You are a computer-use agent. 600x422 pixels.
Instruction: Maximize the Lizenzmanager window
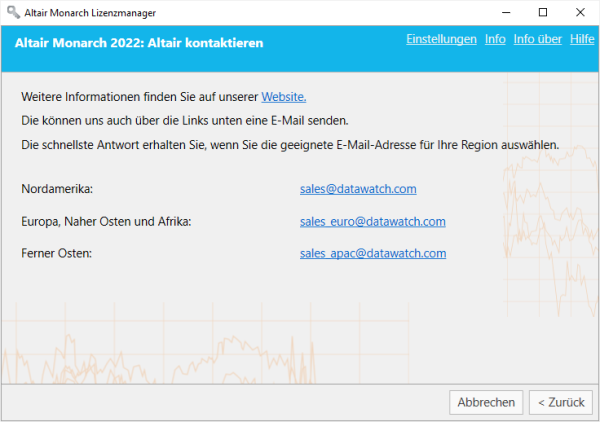coord(543,12)
